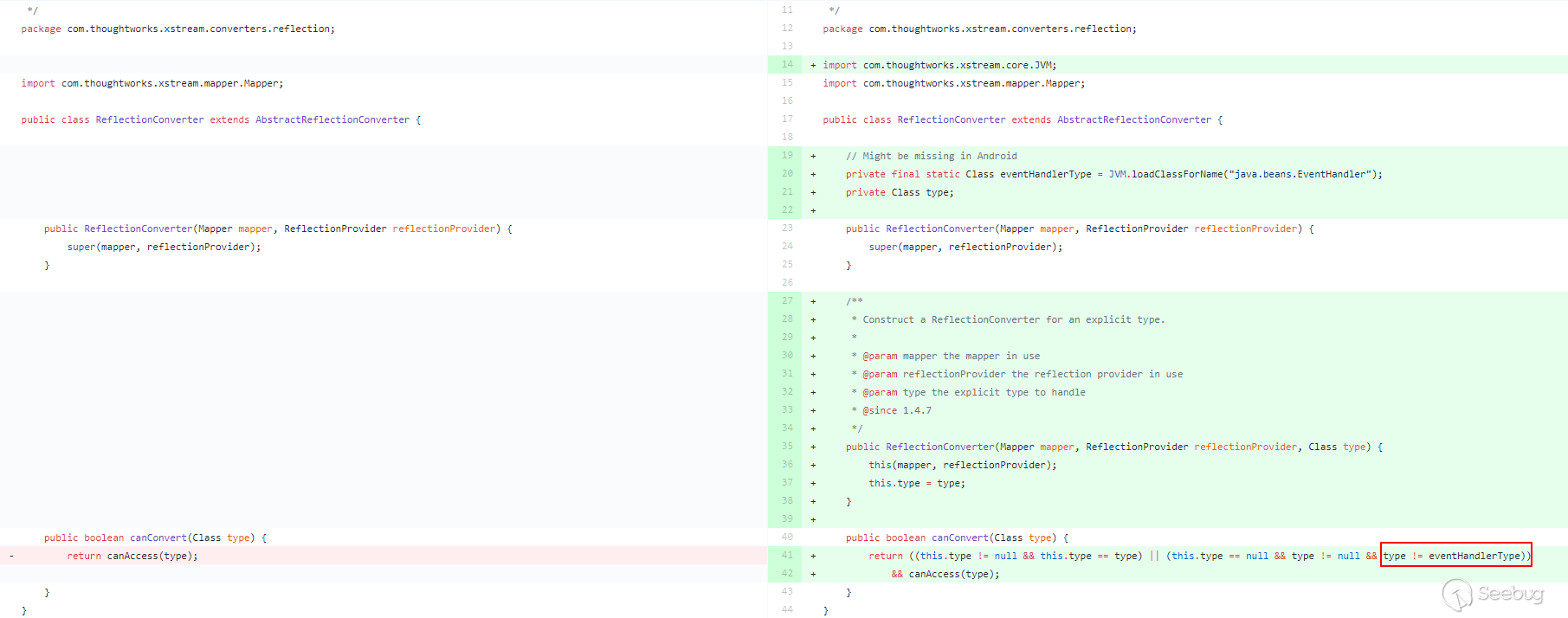Click the plus marker beside the JVM import
Image resolution: width=1568 pixels, height=618 pixels.
click(x=813, y=65)
